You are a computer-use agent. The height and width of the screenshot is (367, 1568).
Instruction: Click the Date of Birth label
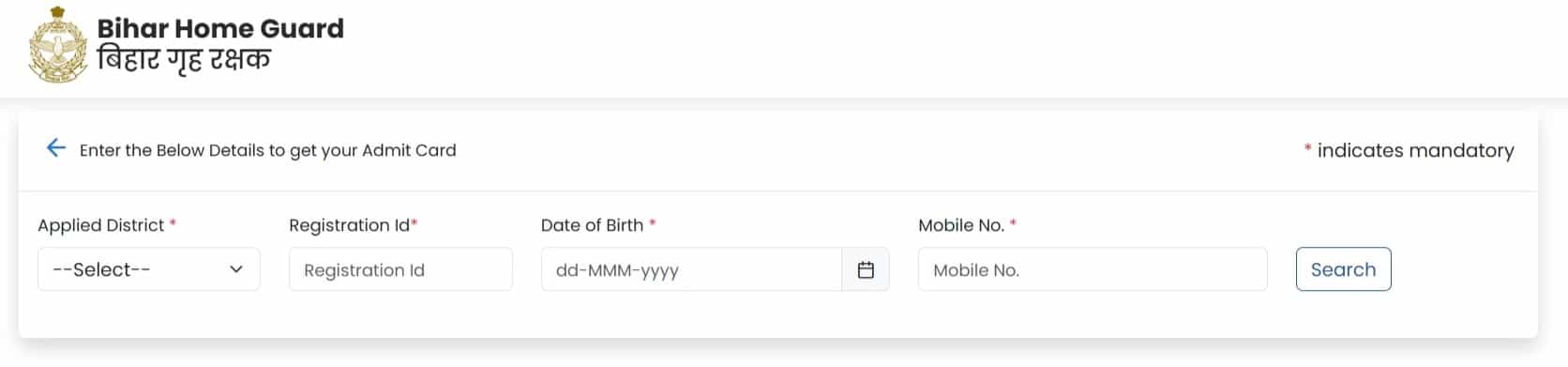tap(593, 225)
